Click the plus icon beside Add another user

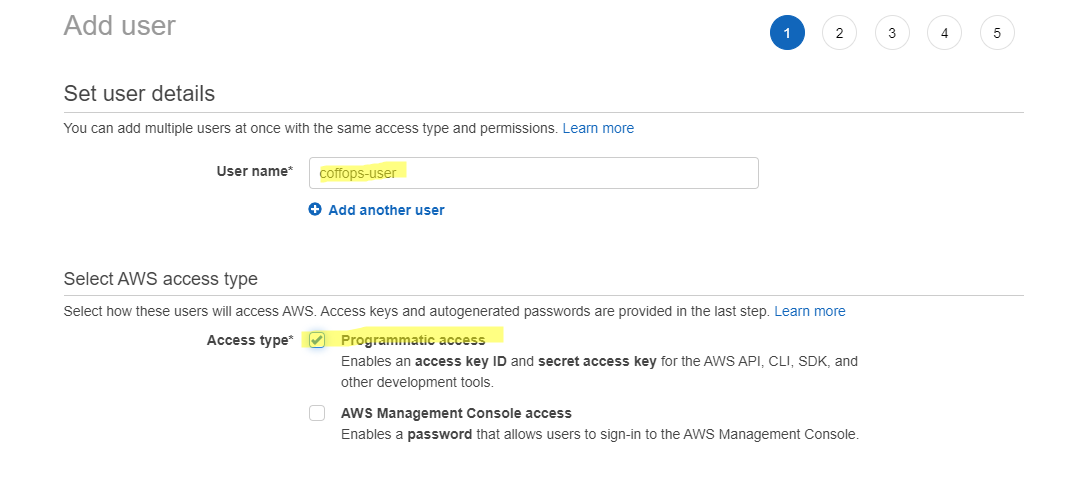tap(315, 210)
